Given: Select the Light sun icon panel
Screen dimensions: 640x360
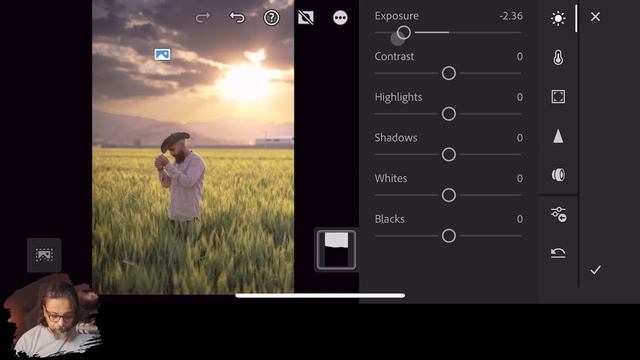Looking at the screenshot, I should (558, 18).
